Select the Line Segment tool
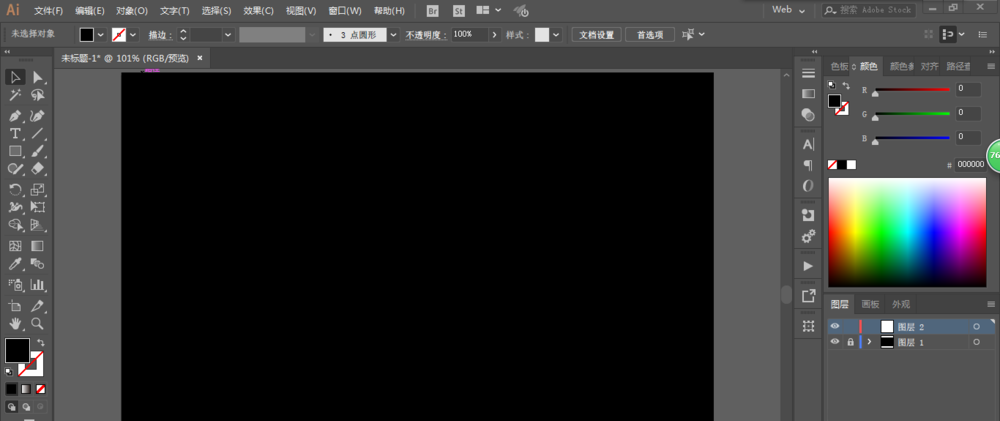Screen dimensions: 1000x421 point(38,133)
